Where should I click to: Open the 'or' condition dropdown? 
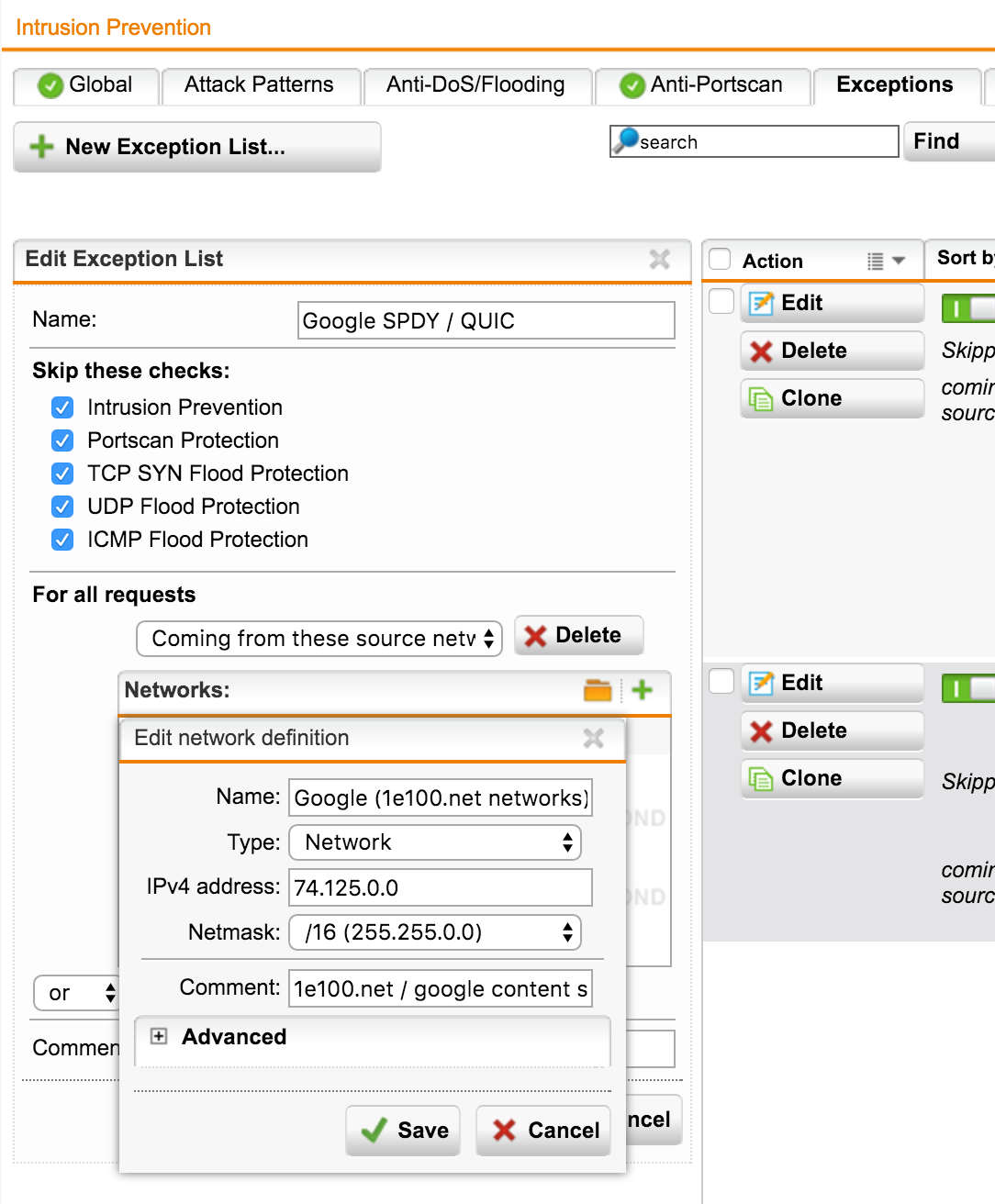coord(77,993)
